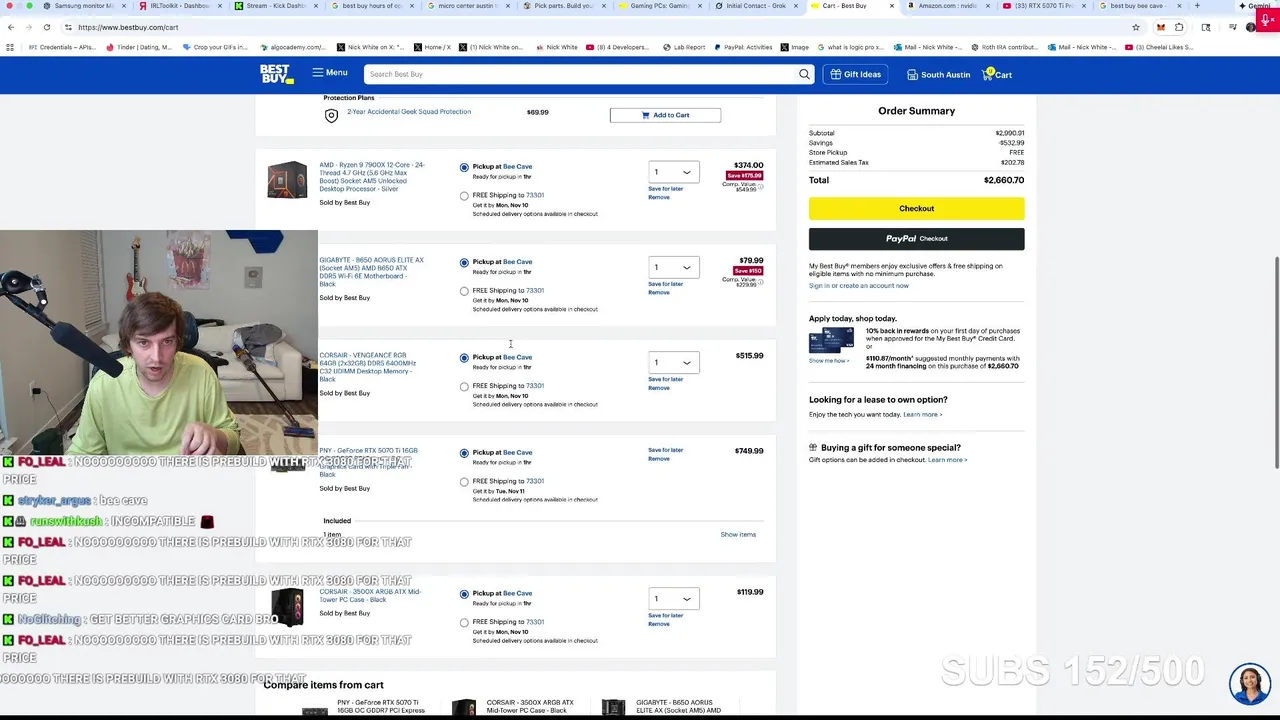Add Geek Squad protection plan to cart
1280x720 pixels.
point(665,115)
